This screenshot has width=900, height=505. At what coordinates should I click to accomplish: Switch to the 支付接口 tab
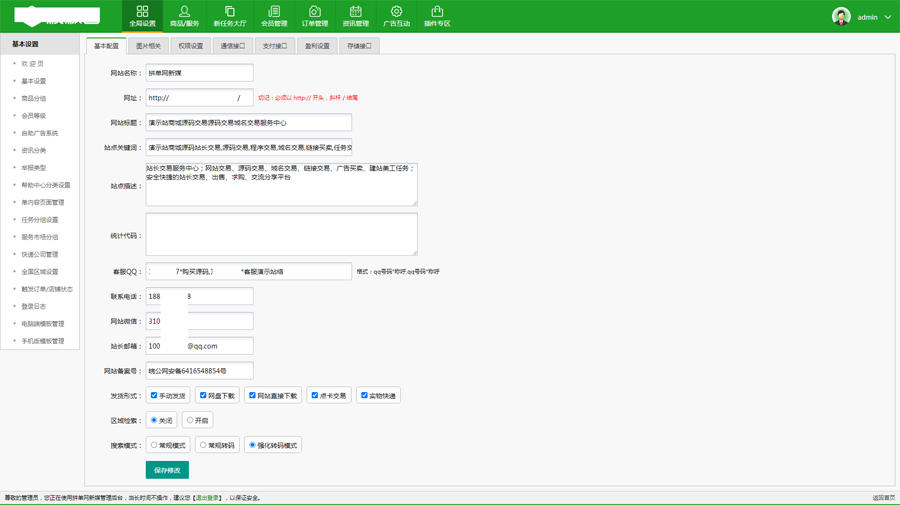pyautogui.click(x=274, y=46)
